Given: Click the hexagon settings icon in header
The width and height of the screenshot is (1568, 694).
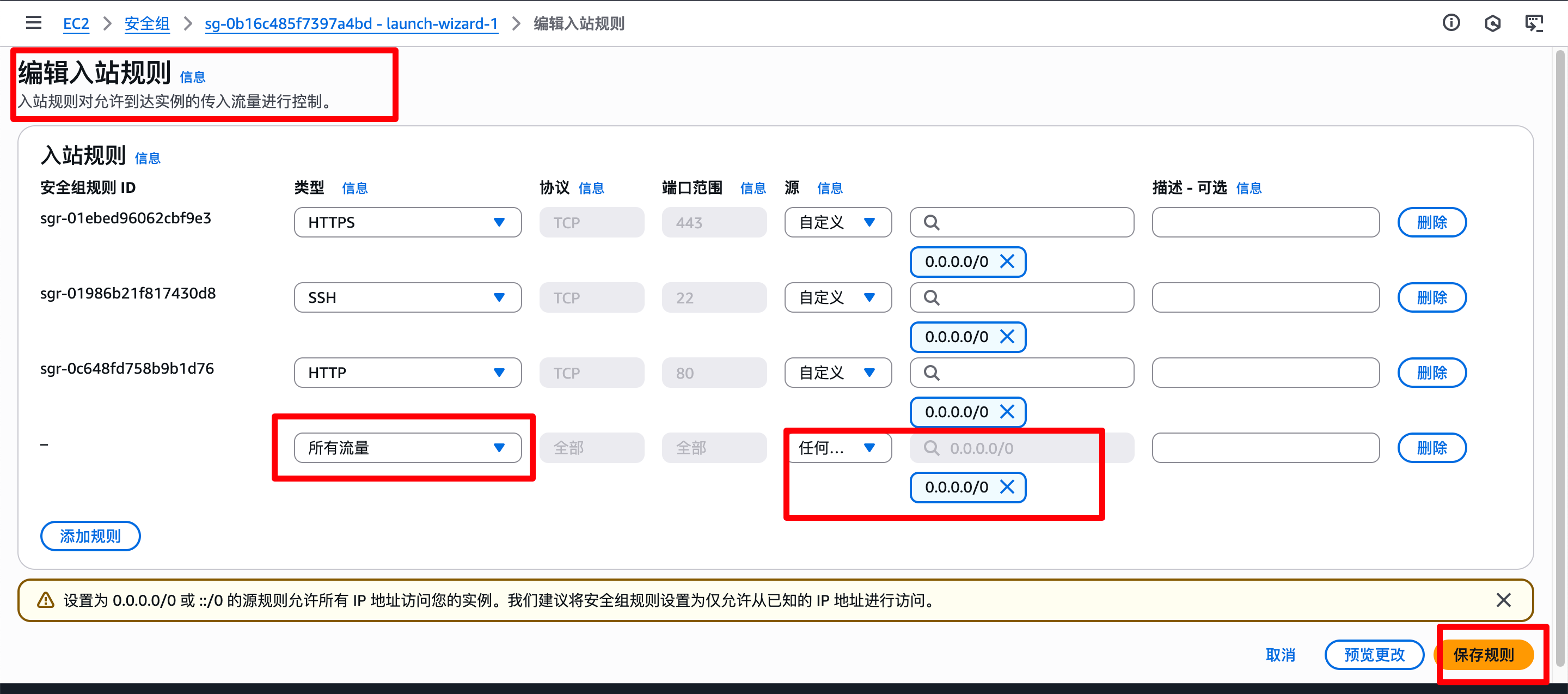Looking at the screenshot, I should [1492, 23].
